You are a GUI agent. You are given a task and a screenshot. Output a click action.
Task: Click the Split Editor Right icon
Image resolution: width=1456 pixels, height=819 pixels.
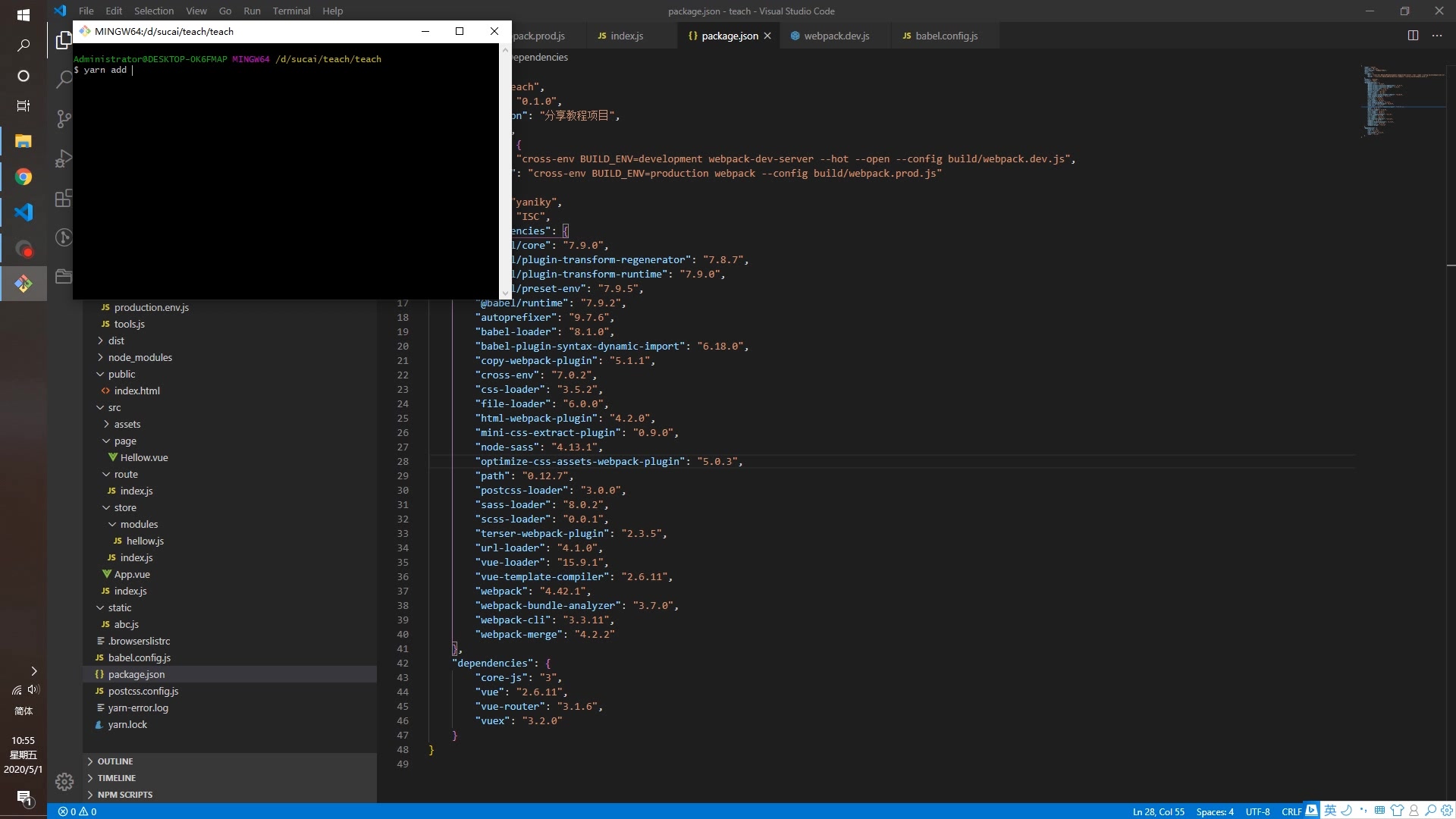tap(1413, 36)
